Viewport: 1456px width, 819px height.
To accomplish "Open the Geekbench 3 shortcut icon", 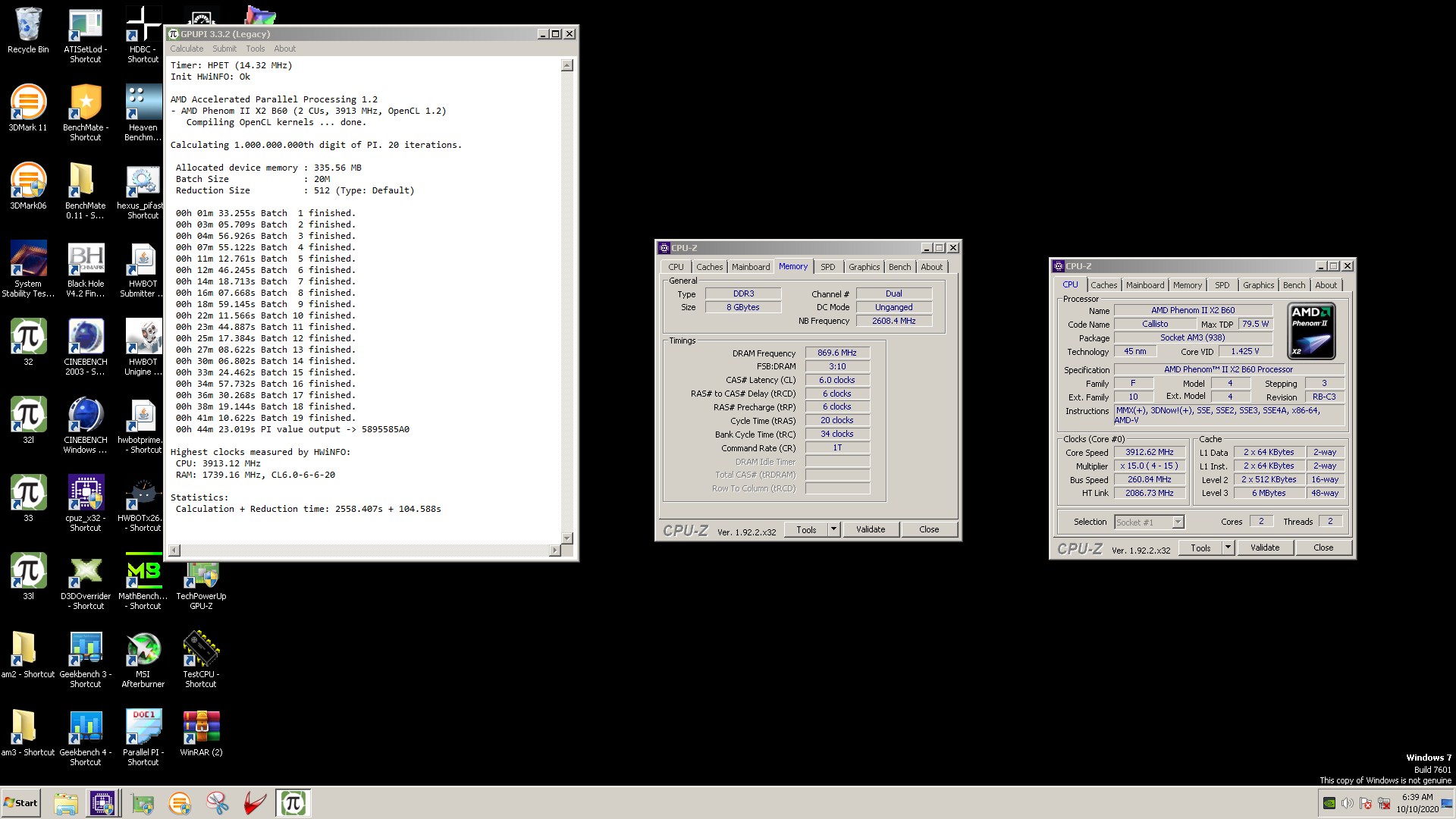I will pos(85,660).
